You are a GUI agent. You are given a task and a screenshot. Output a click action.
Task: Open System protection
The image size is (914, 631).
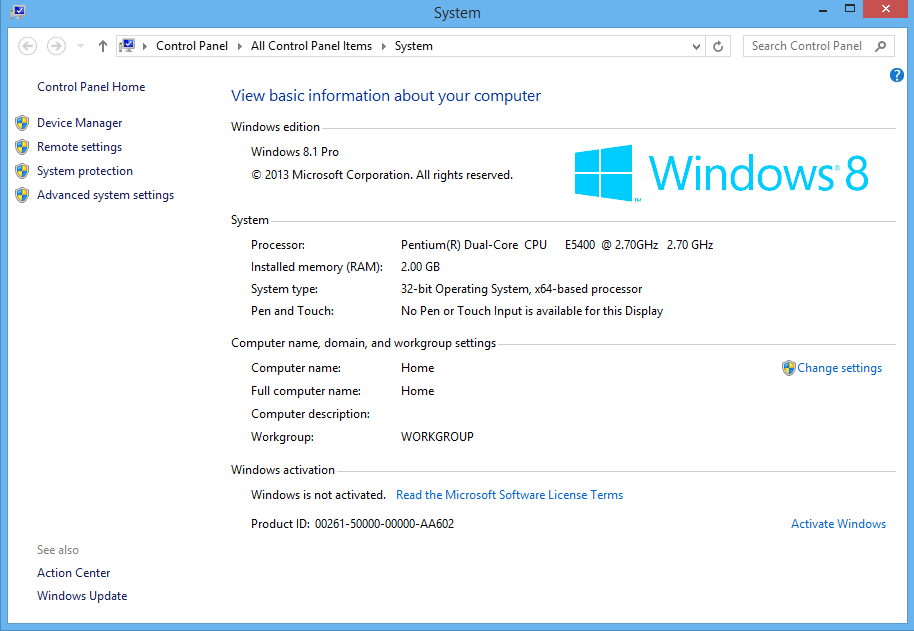coord(85,171)
